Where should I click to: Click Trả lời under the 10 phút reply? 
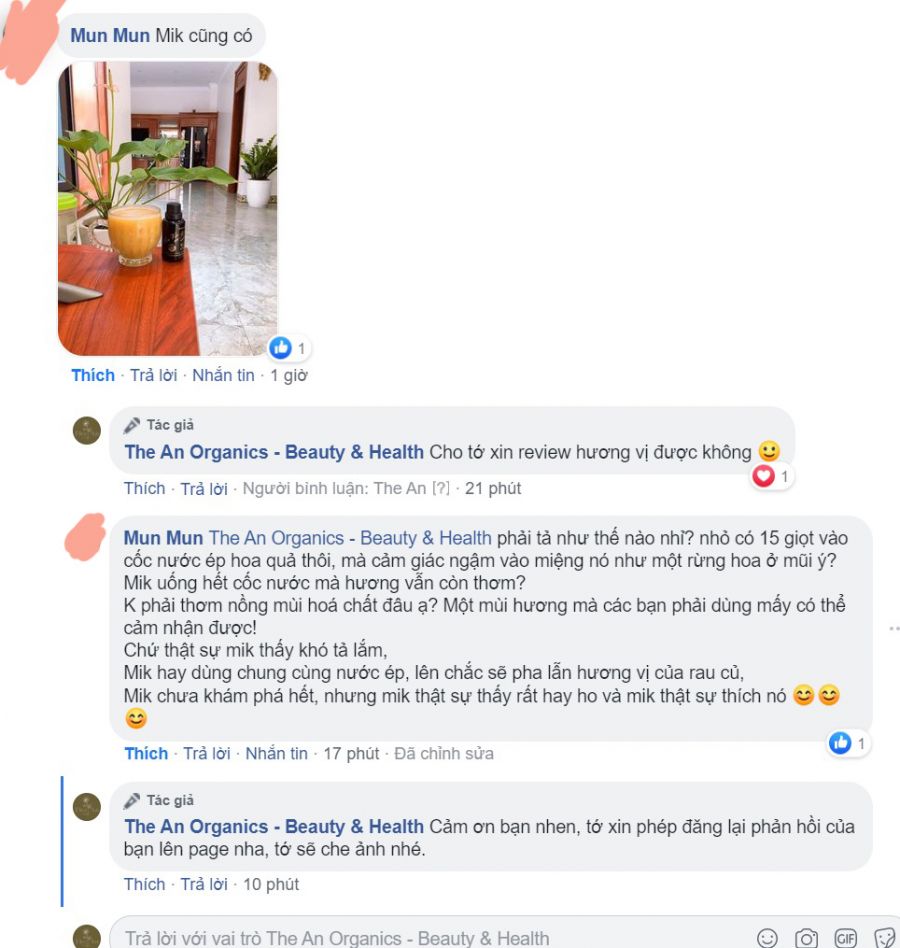204,885
